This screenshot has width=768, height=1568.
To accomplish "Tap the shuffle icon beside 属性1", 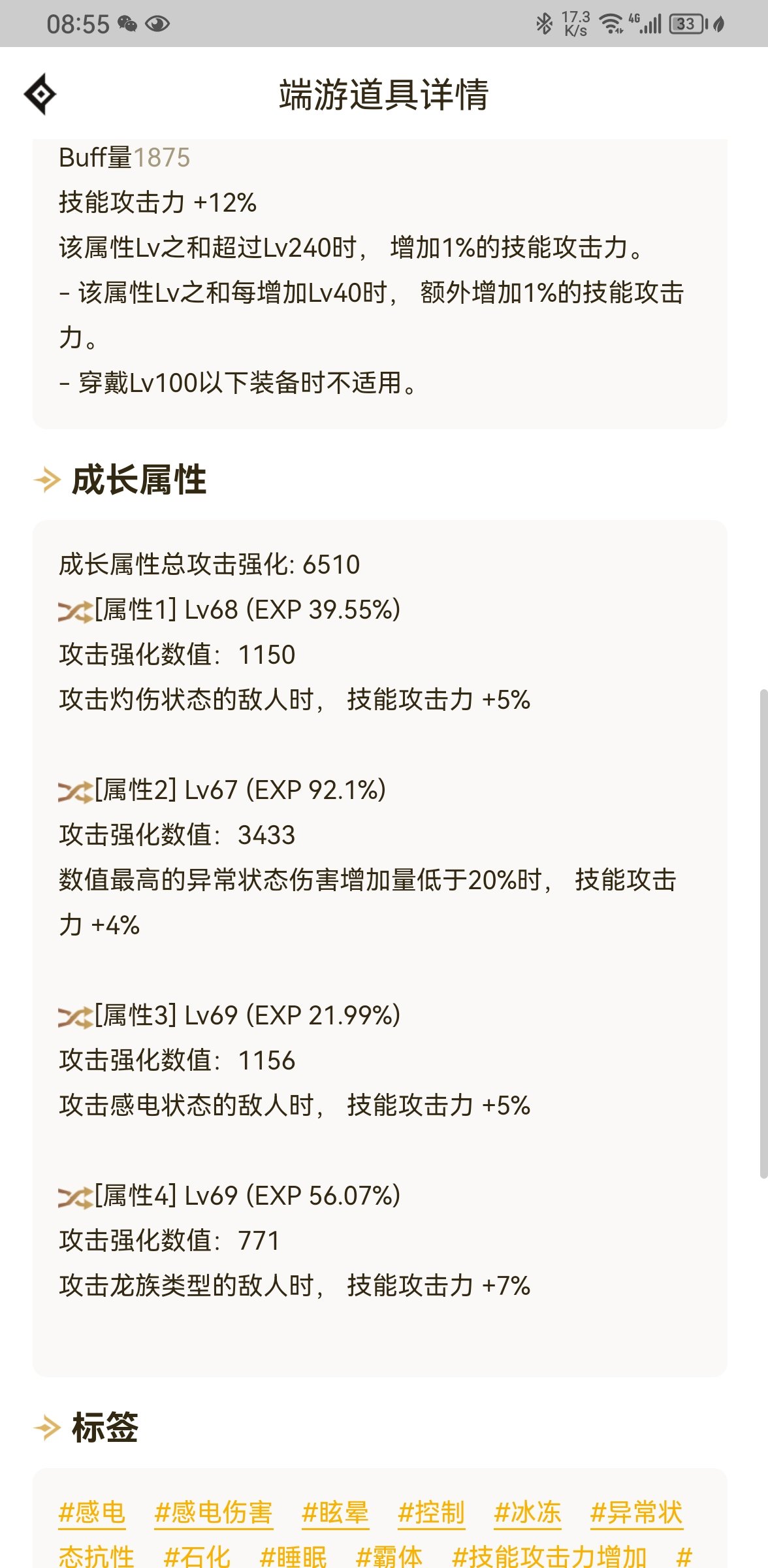I will tap(75, 612).
